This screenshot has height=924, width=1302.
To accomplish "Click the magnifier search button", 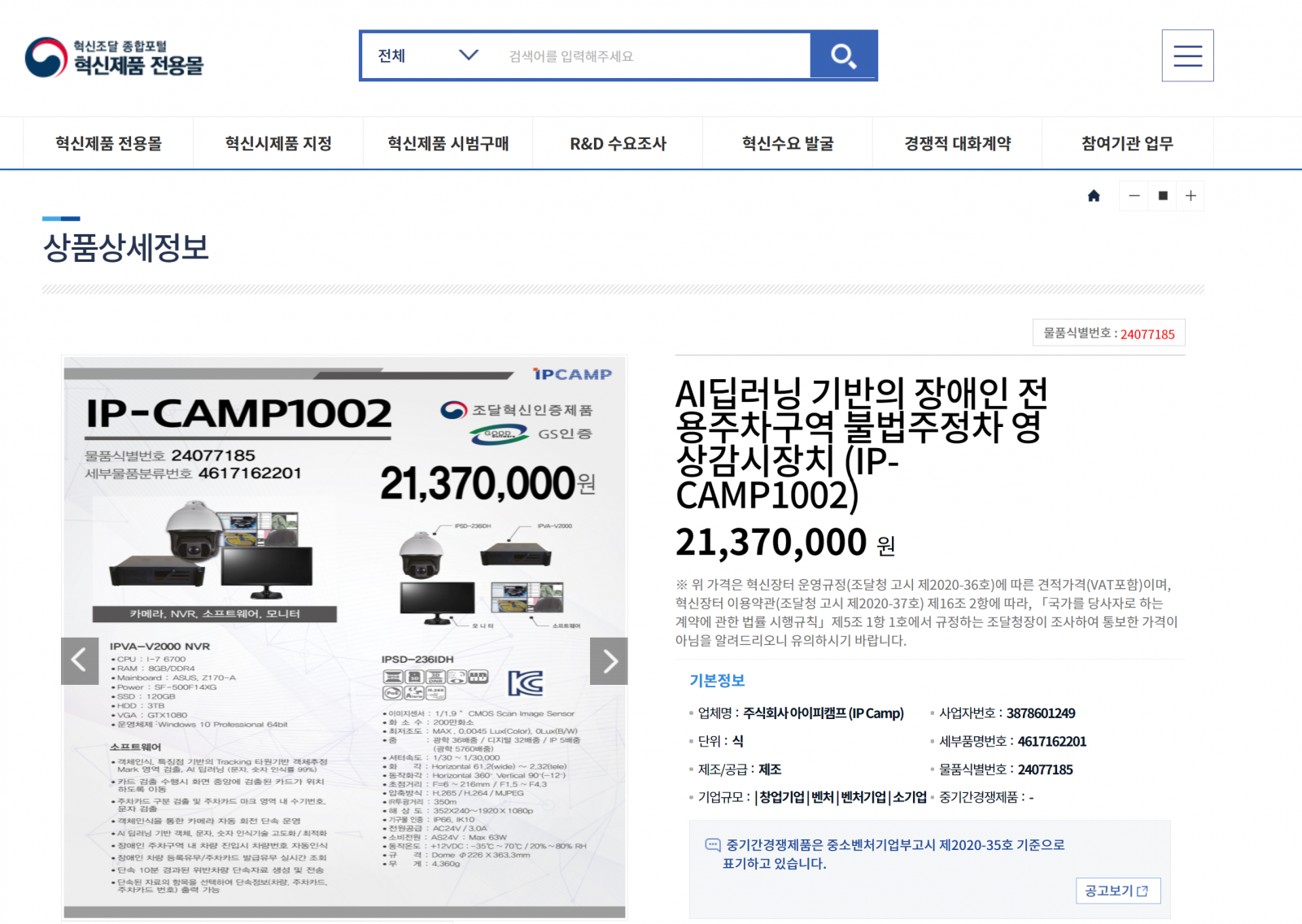I will pos(843,55).
